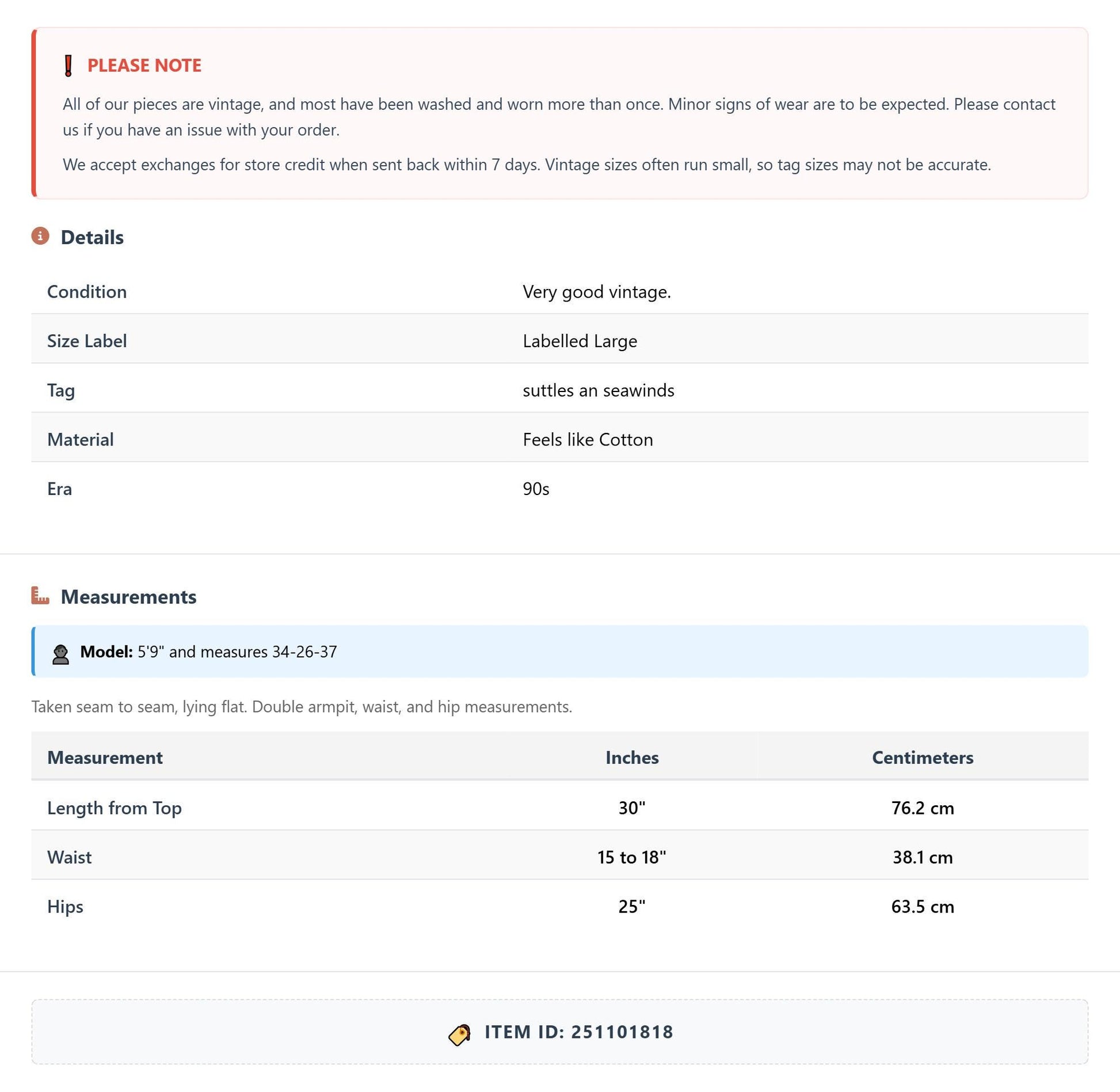Click the Hips 63.5 cm cell
1120x1092 pixels.
pyautogui.click(x=923, y=907)
